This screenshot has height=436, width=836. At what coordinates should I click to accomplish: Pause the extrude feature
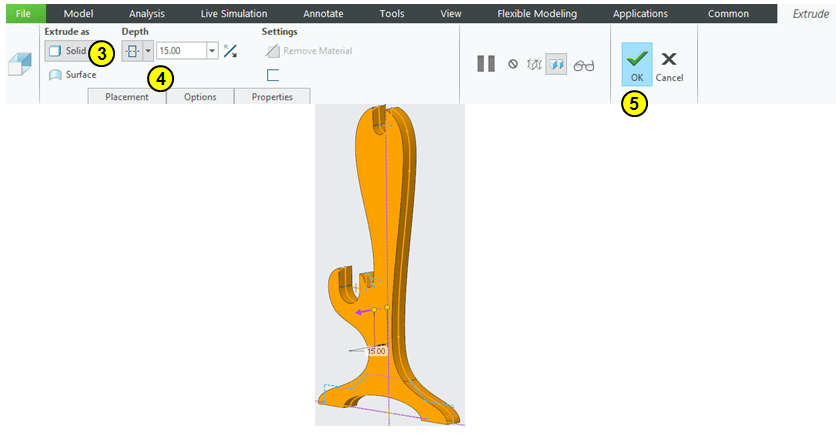(486, 64)
